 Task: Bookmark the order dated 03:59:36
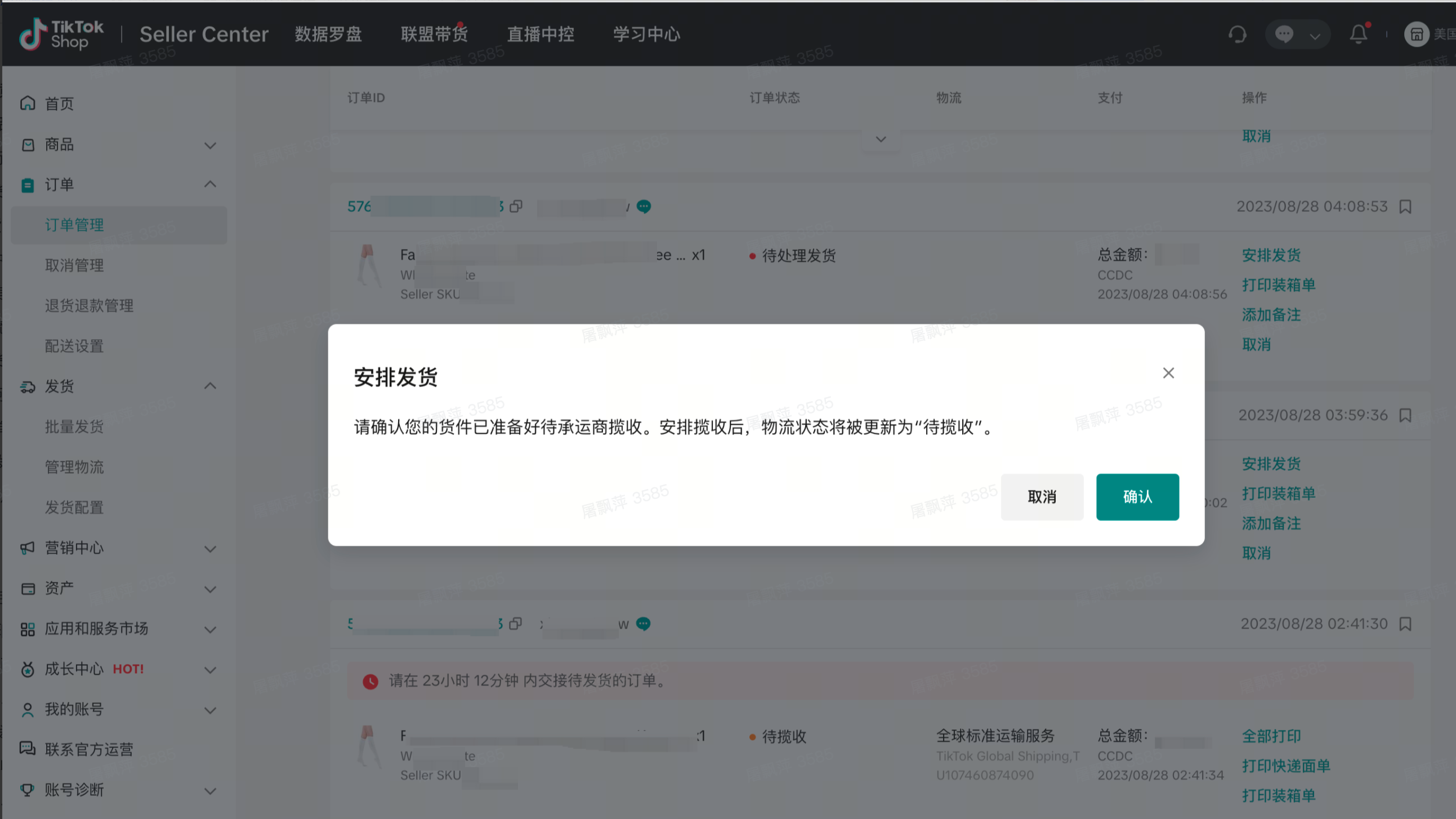click(1405, 415)
